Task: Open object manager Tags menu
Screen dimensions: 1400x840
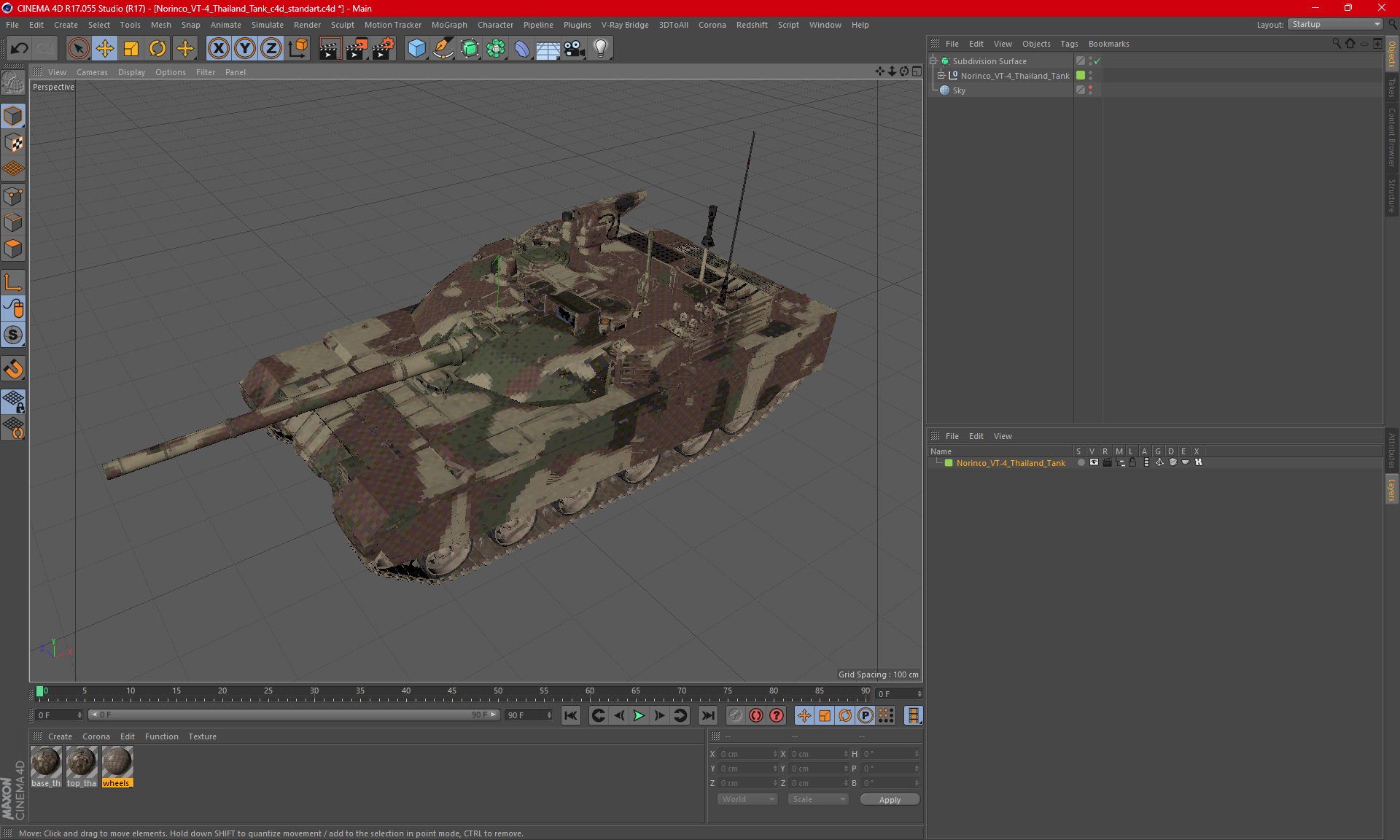Action: click(x=1069, y=44)
